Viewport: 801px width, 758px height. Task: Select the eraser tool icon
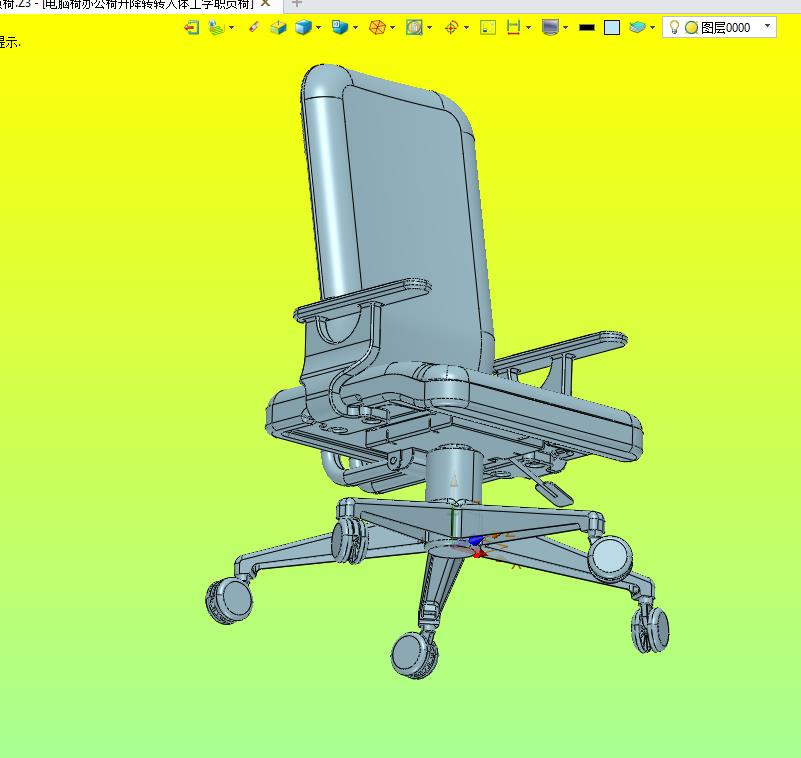pos(254,27)
